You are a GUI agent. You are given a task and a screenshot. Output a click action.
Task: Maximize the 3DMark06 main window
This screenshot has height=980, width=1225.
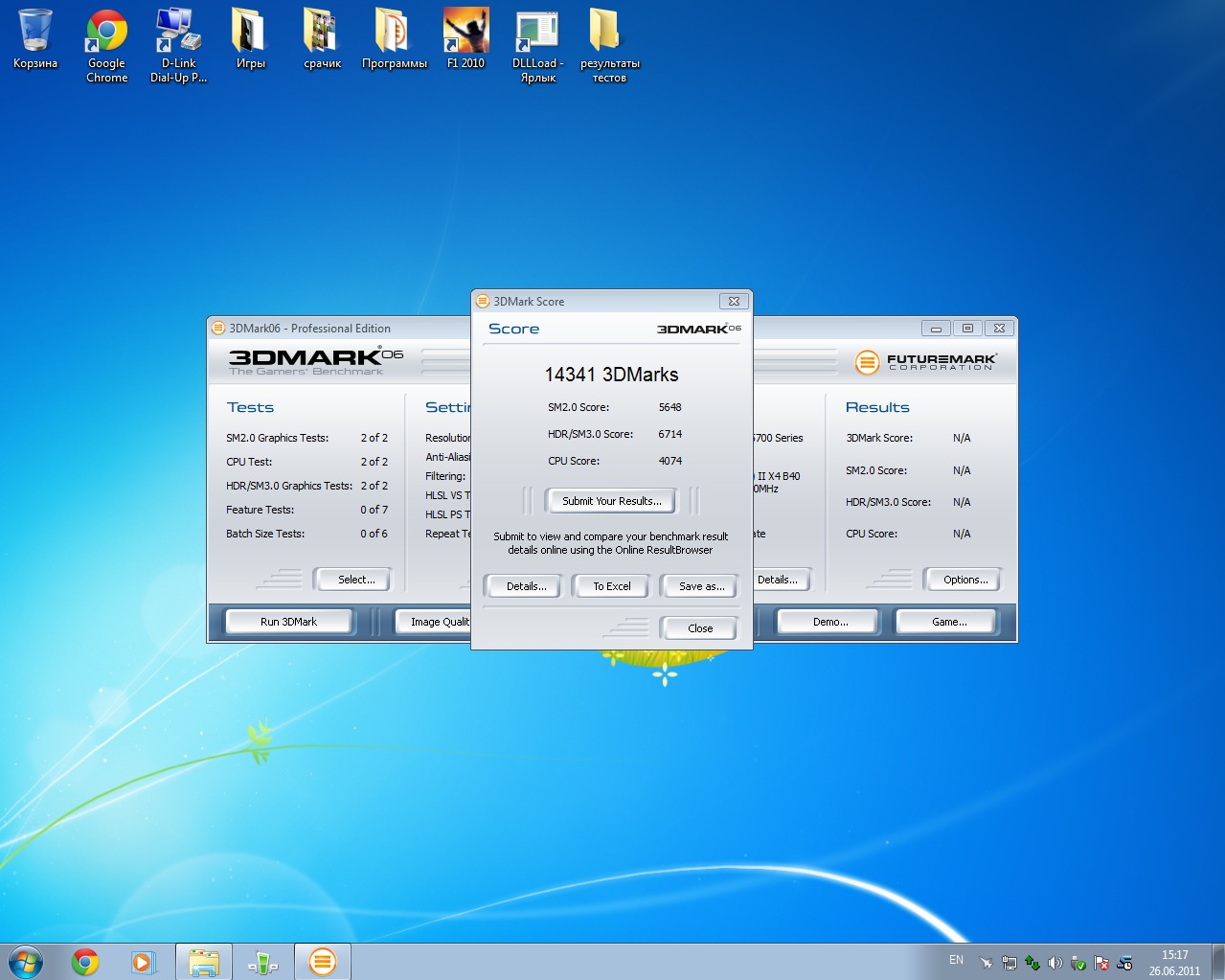pos(967,328)
